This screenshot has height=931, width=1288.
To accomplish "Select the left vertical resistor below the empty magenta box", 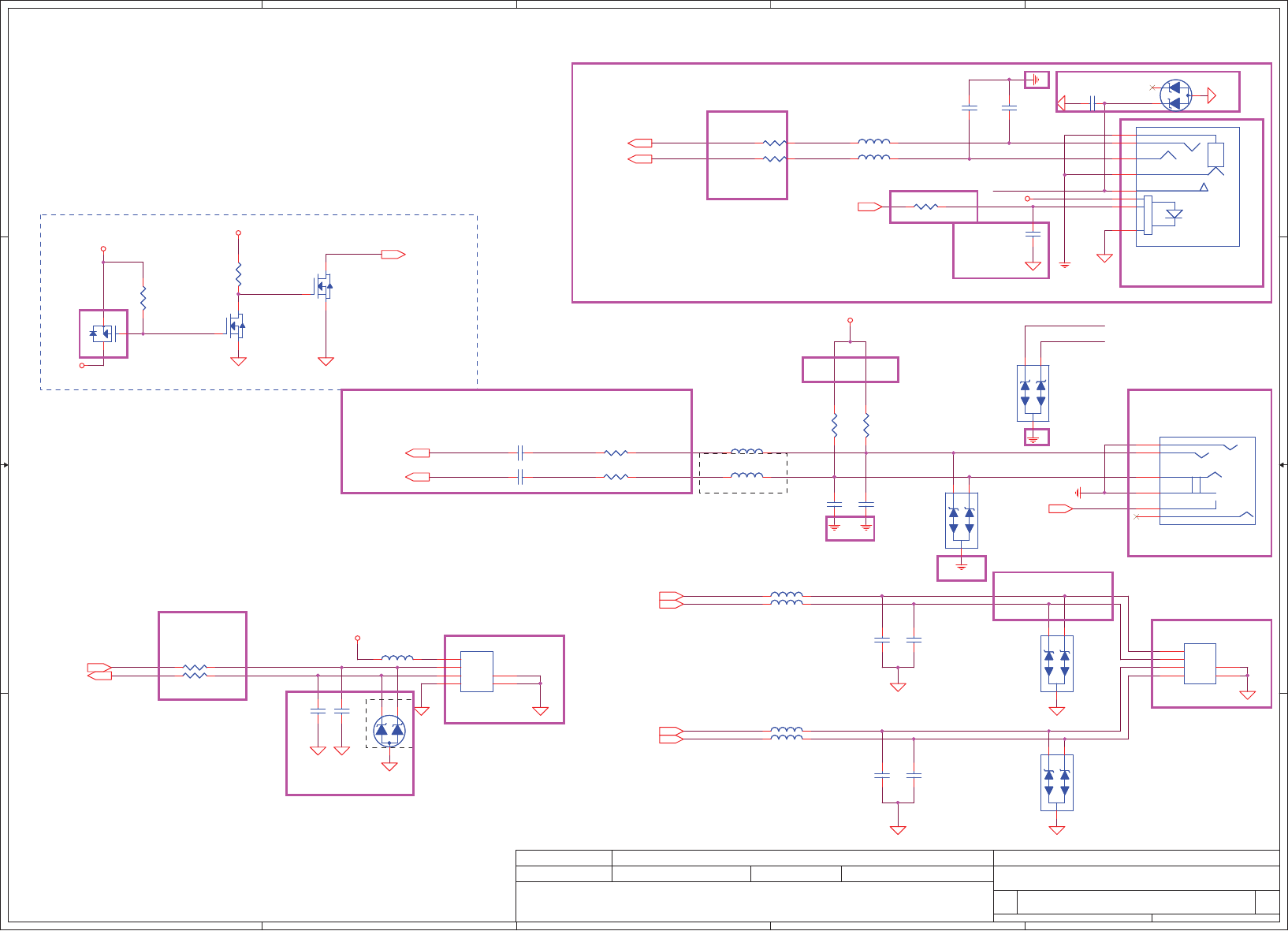I will click(834, 426).
